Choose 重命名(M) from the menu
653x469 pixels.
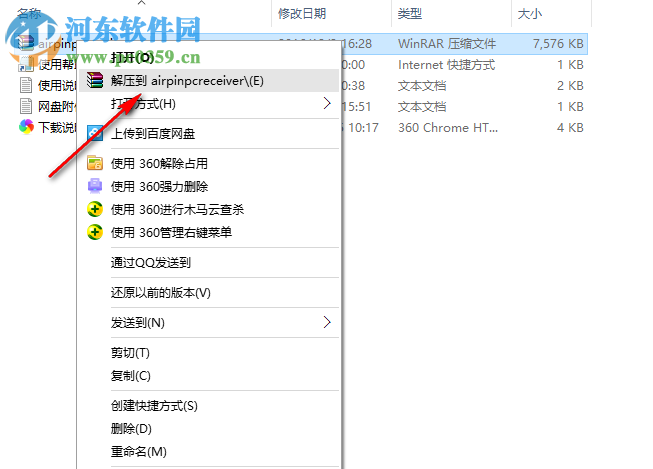click(209, 452)
